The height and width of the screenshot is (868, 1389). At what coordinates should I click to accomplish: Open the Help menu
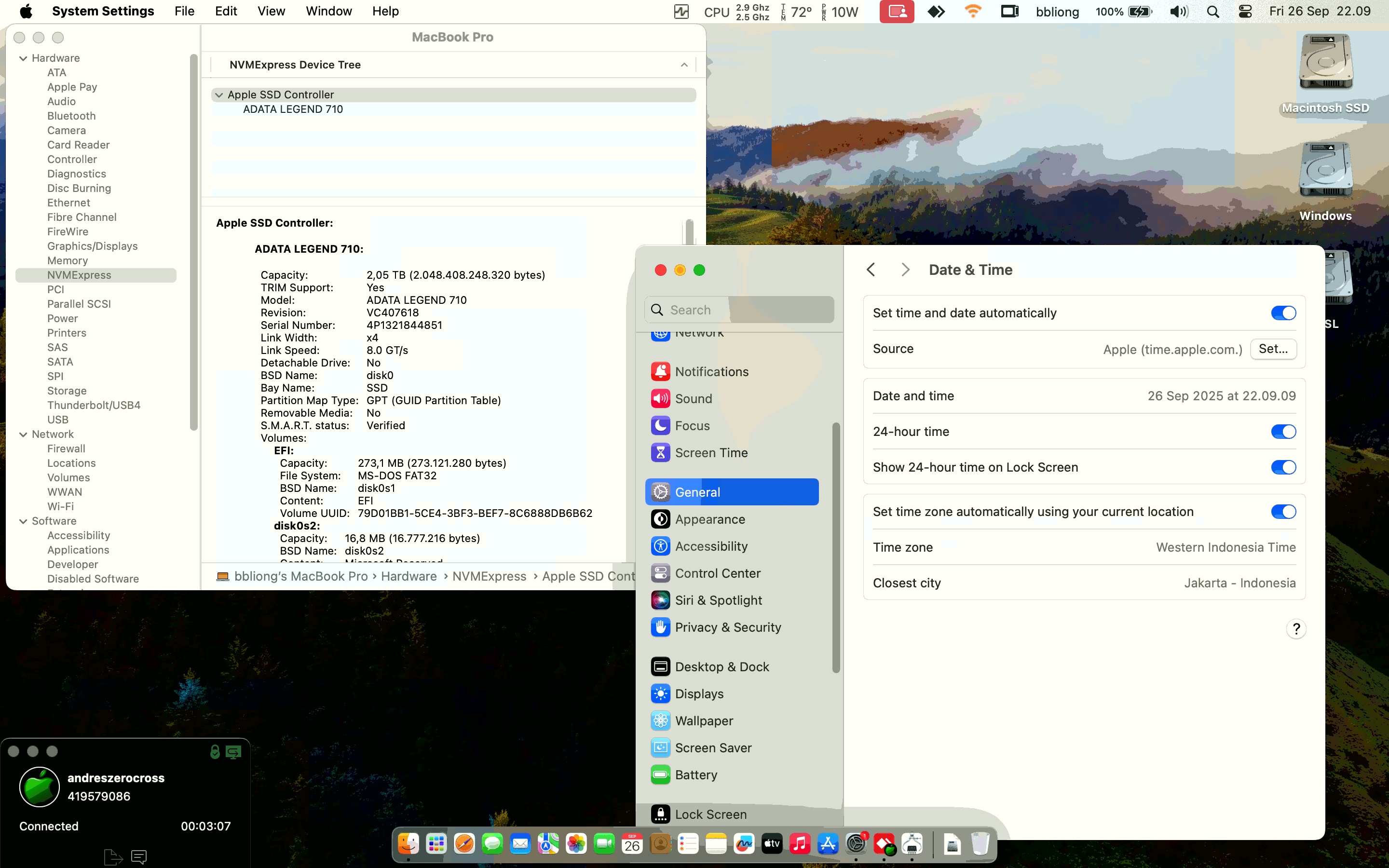(x=385, y=12)
